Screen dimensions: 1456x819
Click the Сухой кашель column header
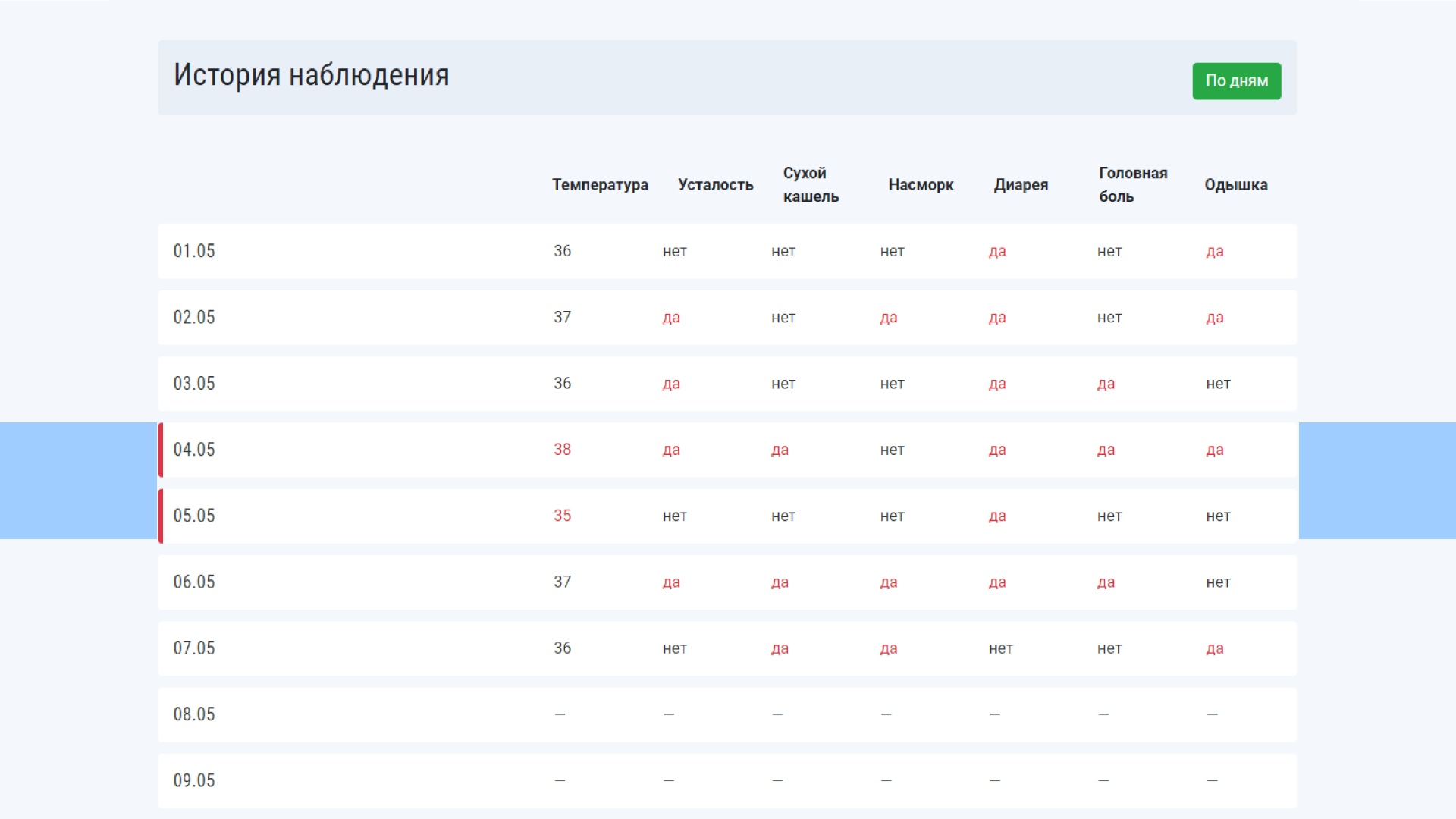coord(810,185)
